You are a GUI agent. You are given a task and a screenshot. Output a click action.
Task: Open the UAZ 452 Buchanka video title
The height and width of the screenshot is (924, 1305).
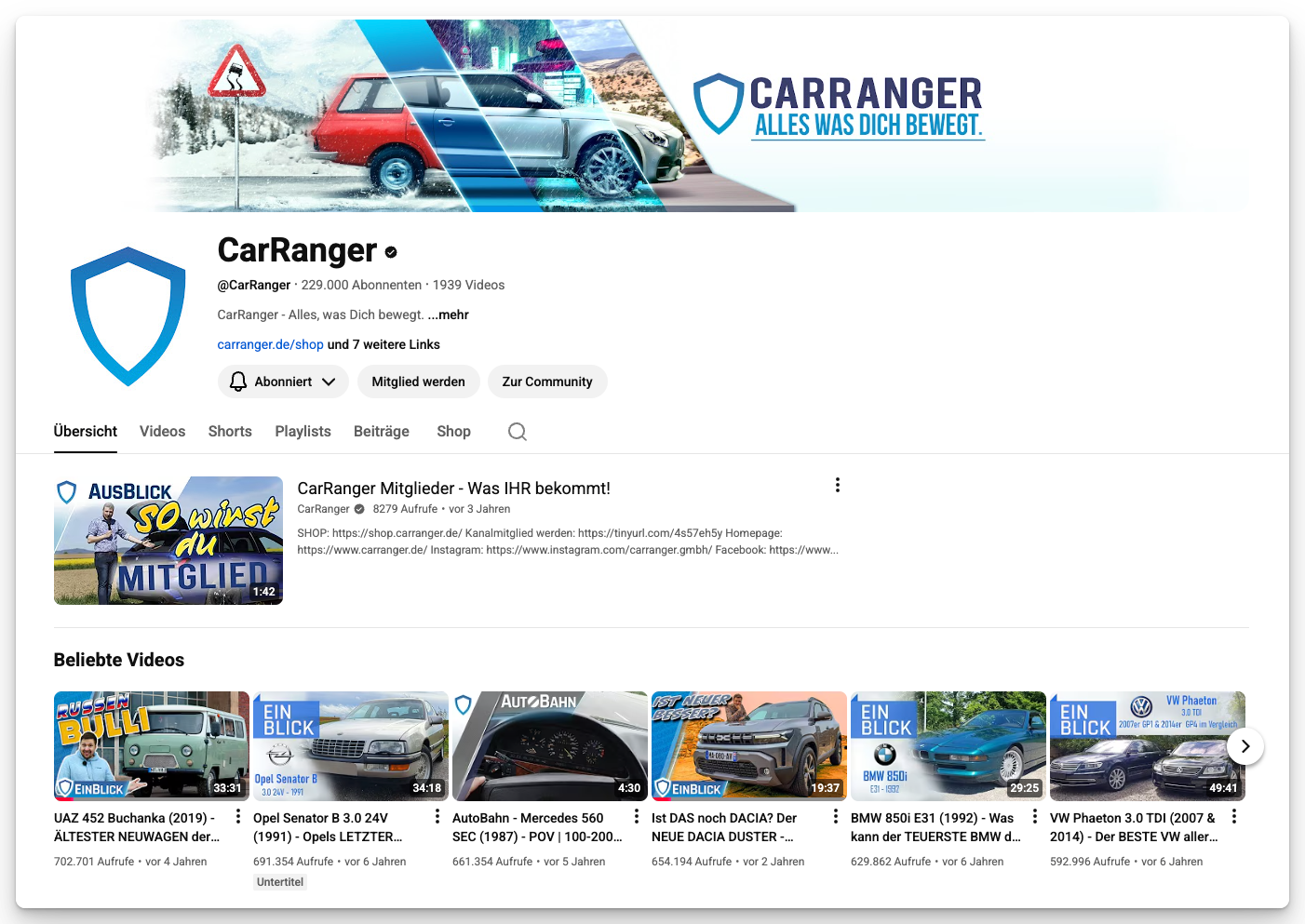point(137,827)
